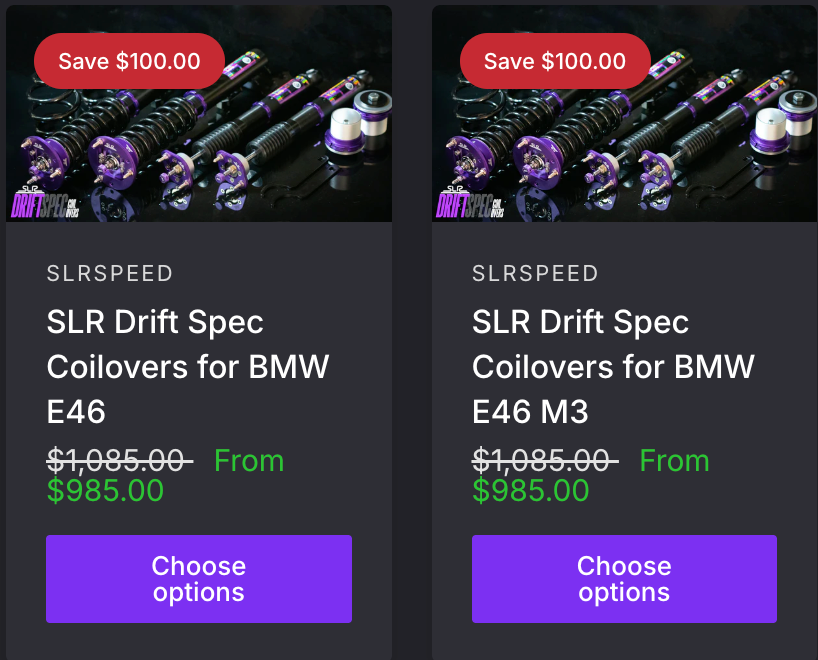Select the SLRSPEED brand label on the right card
The width and height of the screenshot is (818, 660).
(x=535, y=273)
